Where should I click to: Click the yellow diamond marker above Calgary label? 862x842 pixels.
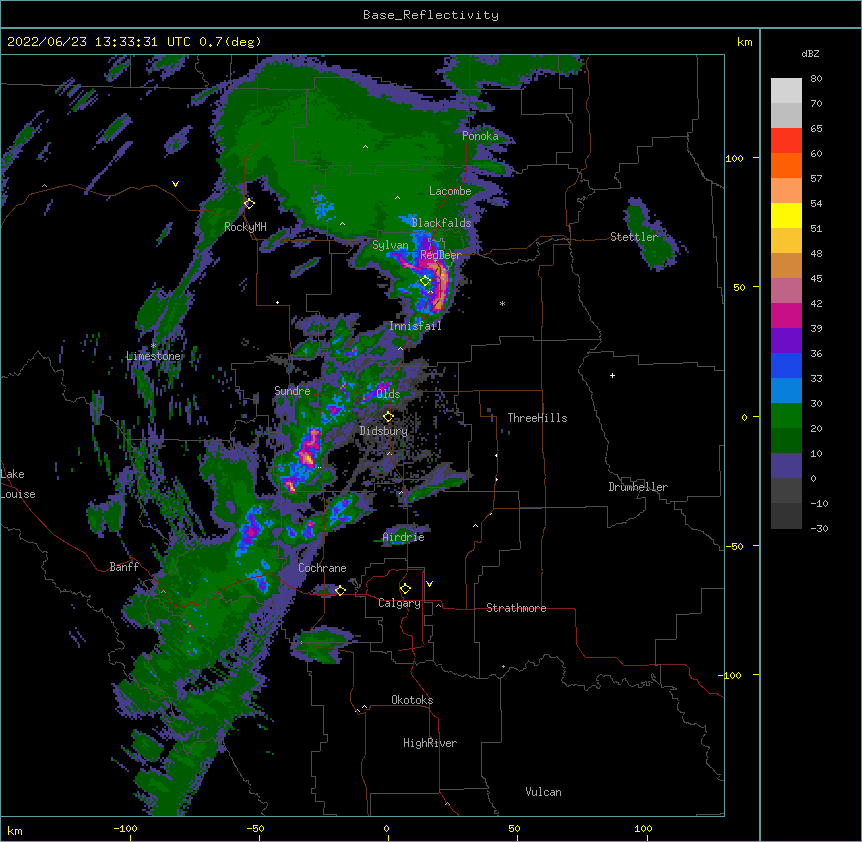click(405, 589)
